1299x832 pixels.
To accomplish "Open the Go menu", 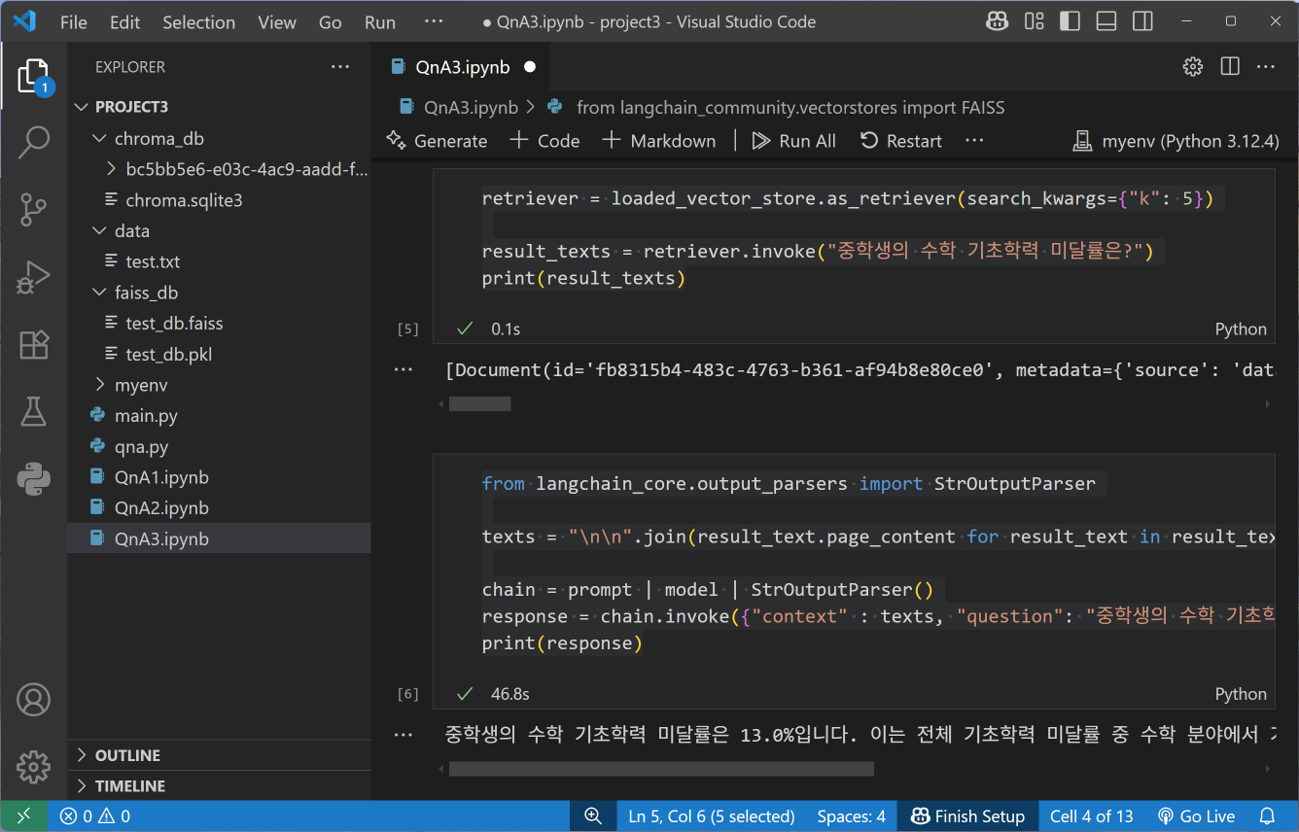I will pyautogui.click(x=330, y=22).
